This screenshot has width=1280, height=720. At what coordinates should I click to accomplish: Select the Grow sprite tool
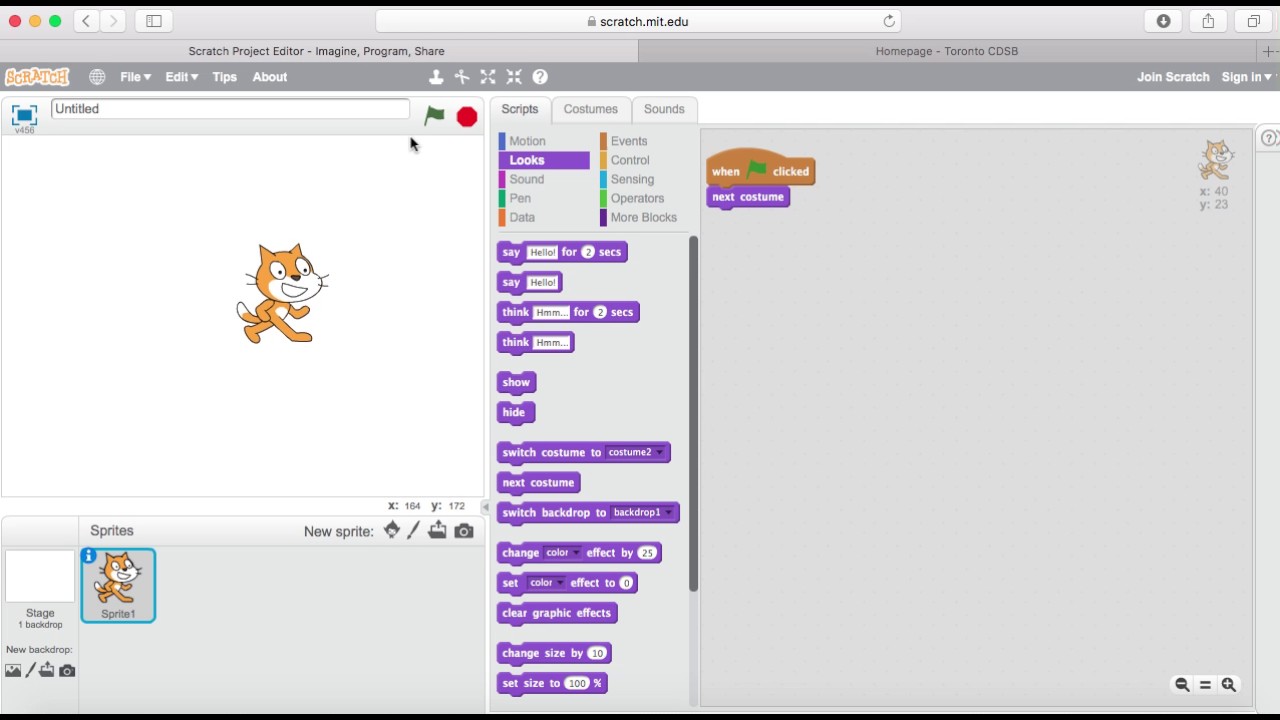488,77
